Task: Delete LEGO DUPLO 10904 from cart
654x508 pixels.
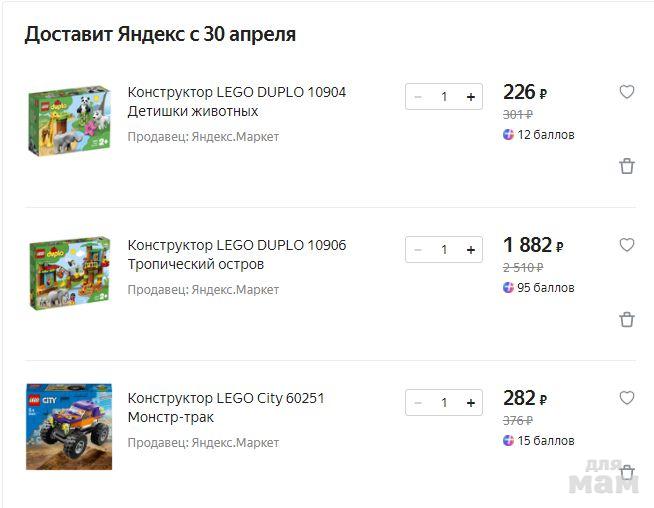Action: (x=627, y=166)
